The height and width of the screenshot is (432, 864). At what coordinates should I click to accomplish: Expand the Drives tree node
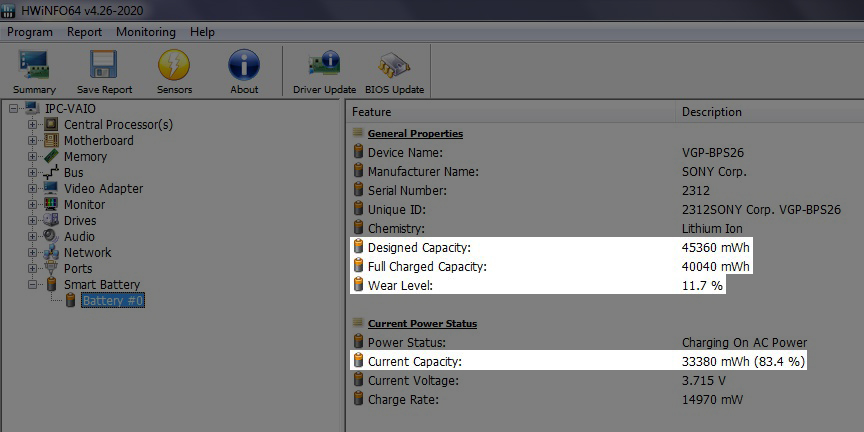tap(33, 220)
